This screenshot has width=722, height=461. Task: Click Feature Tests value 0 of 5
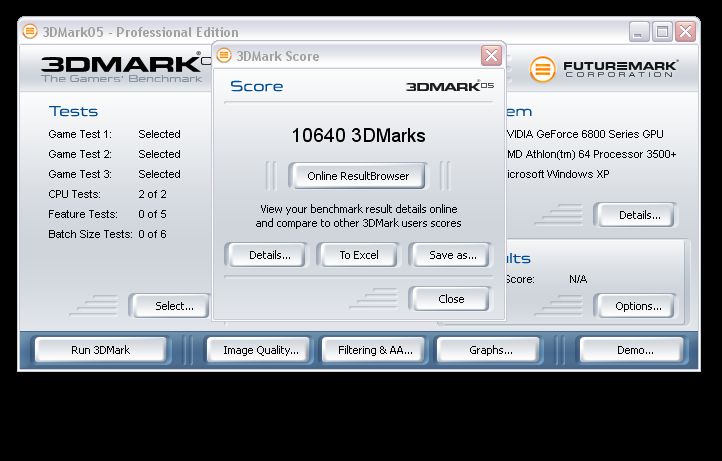click(x=152, y=214)
